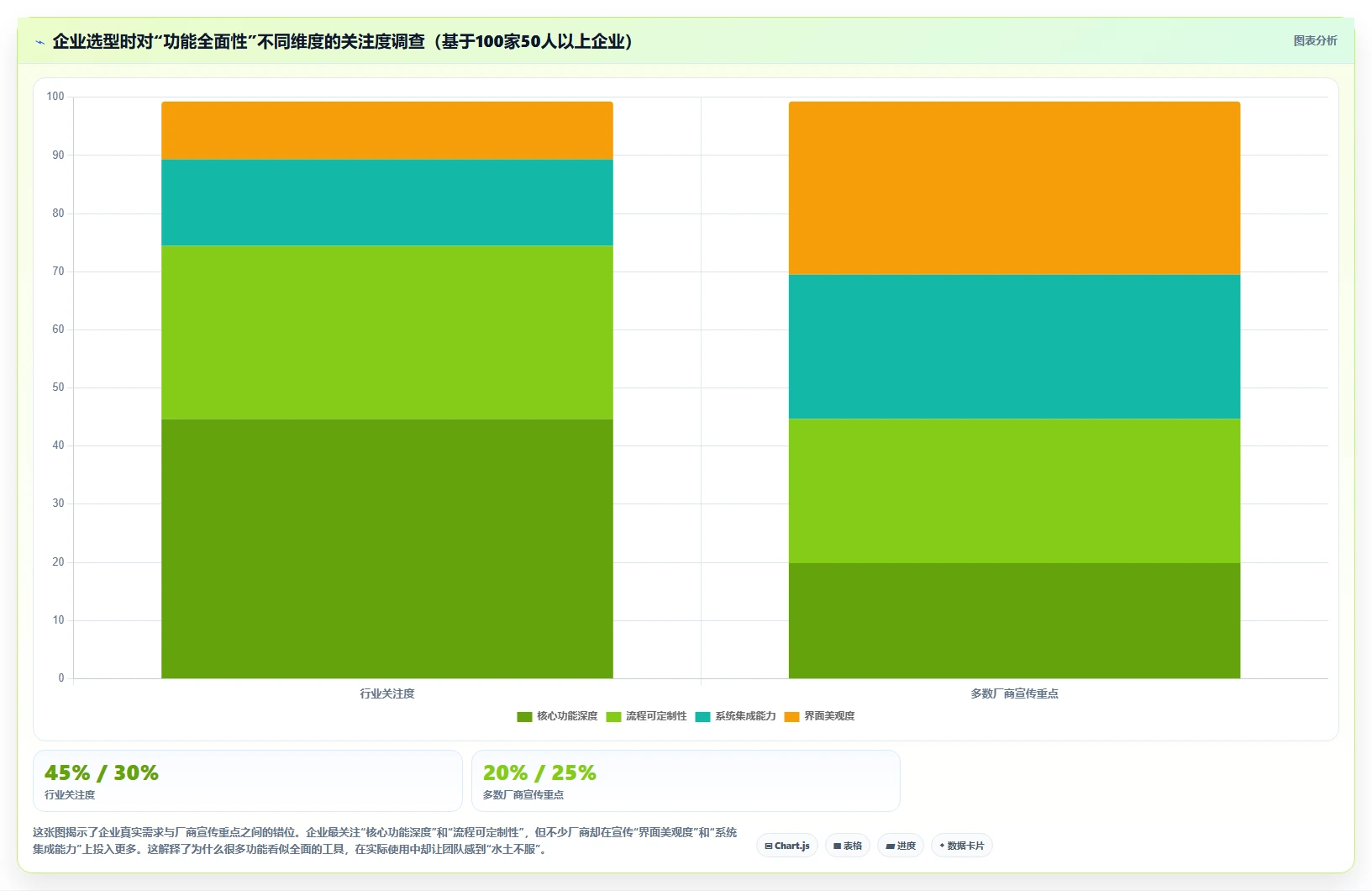1372x891 pixels.
Task: Click the 图表分析 tag in the header
Action: click(1315, 40)
